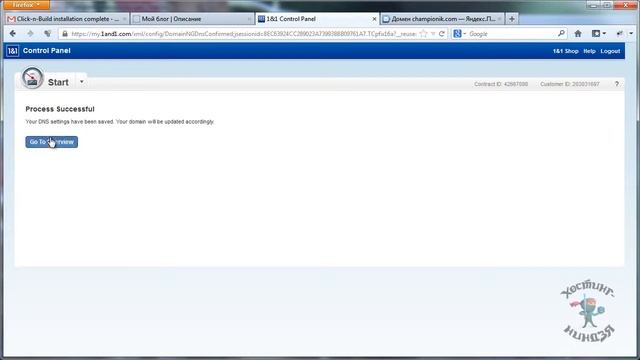Viewport: 640px width, 360px height.
Task: Go back to previous page
Action: tap(13, 33)
